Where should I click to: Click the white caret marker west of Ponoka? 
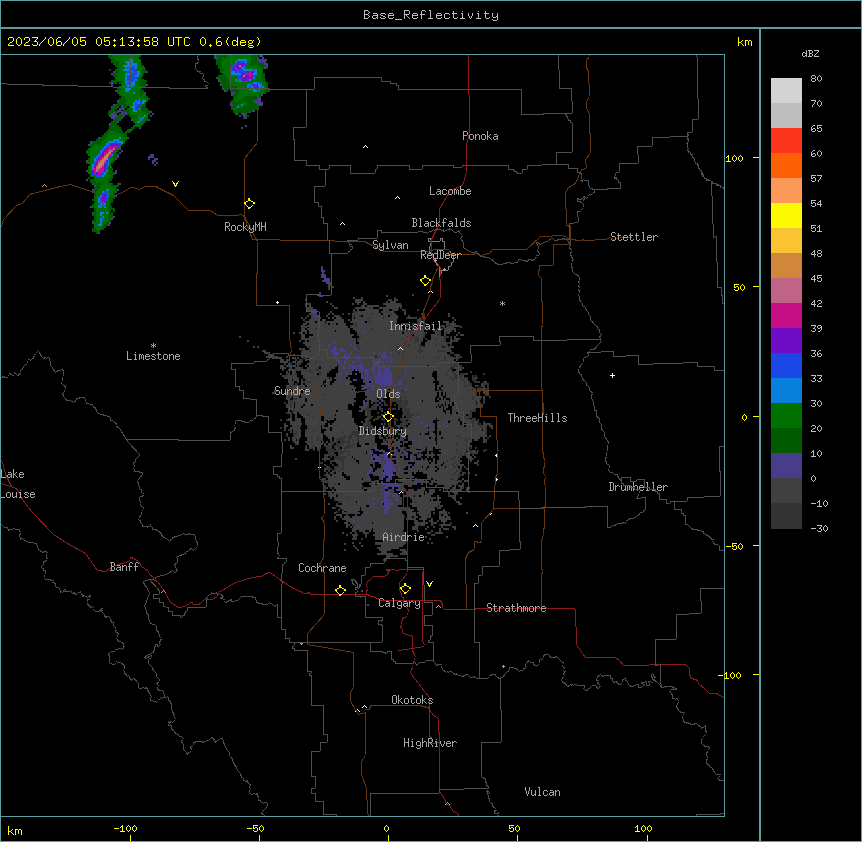pyautogui.click(x=365, y=147)
